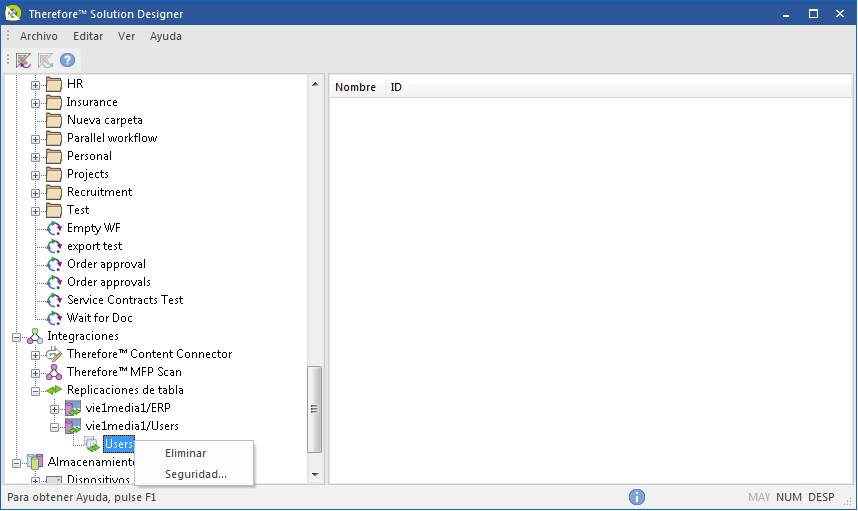Select the Wait for Doc label
Screen dimensions: 858x511
pos(100,318)
